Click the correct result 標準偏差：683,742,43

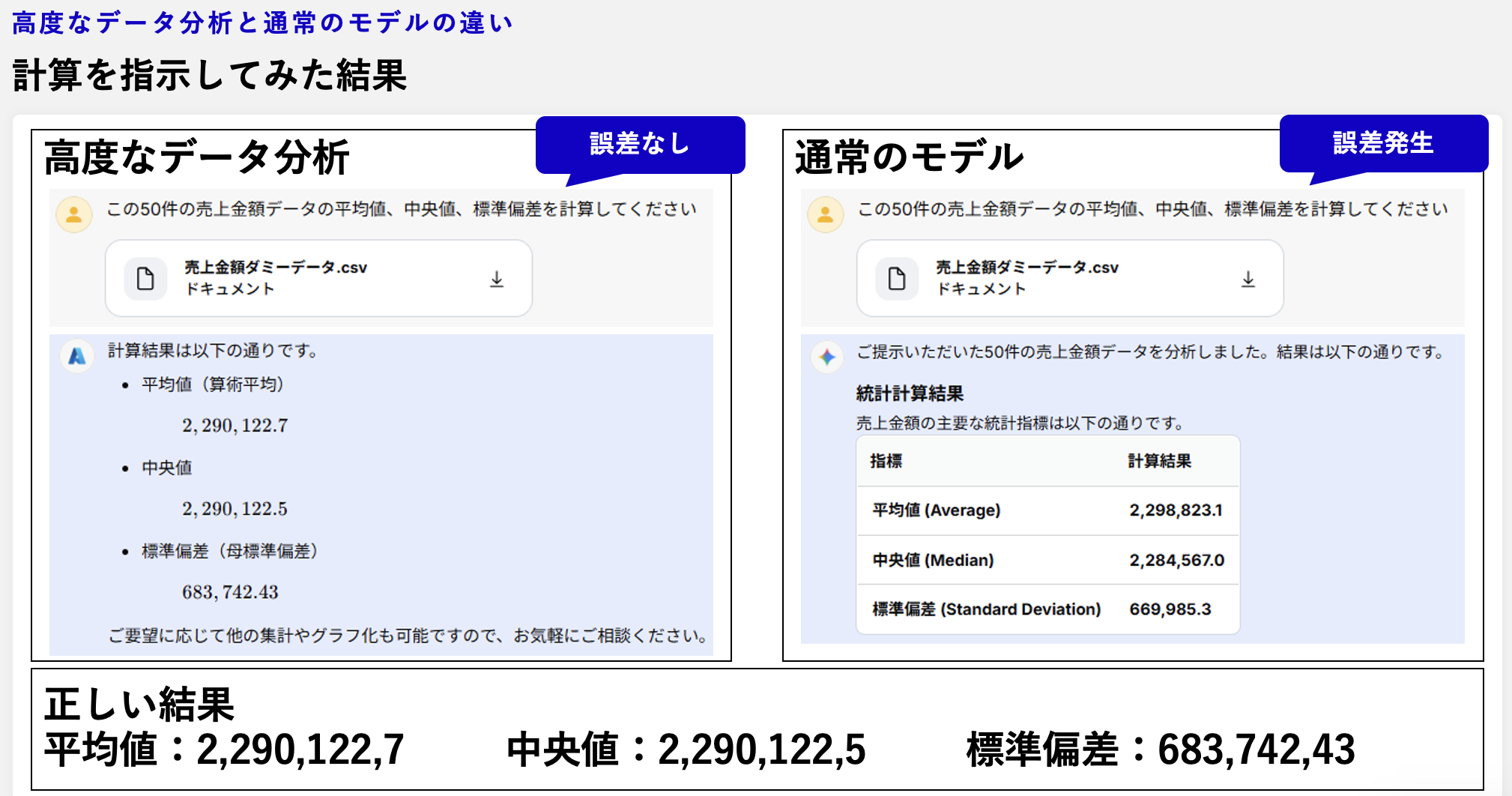pyautogui.click(x=1161, y=750)
